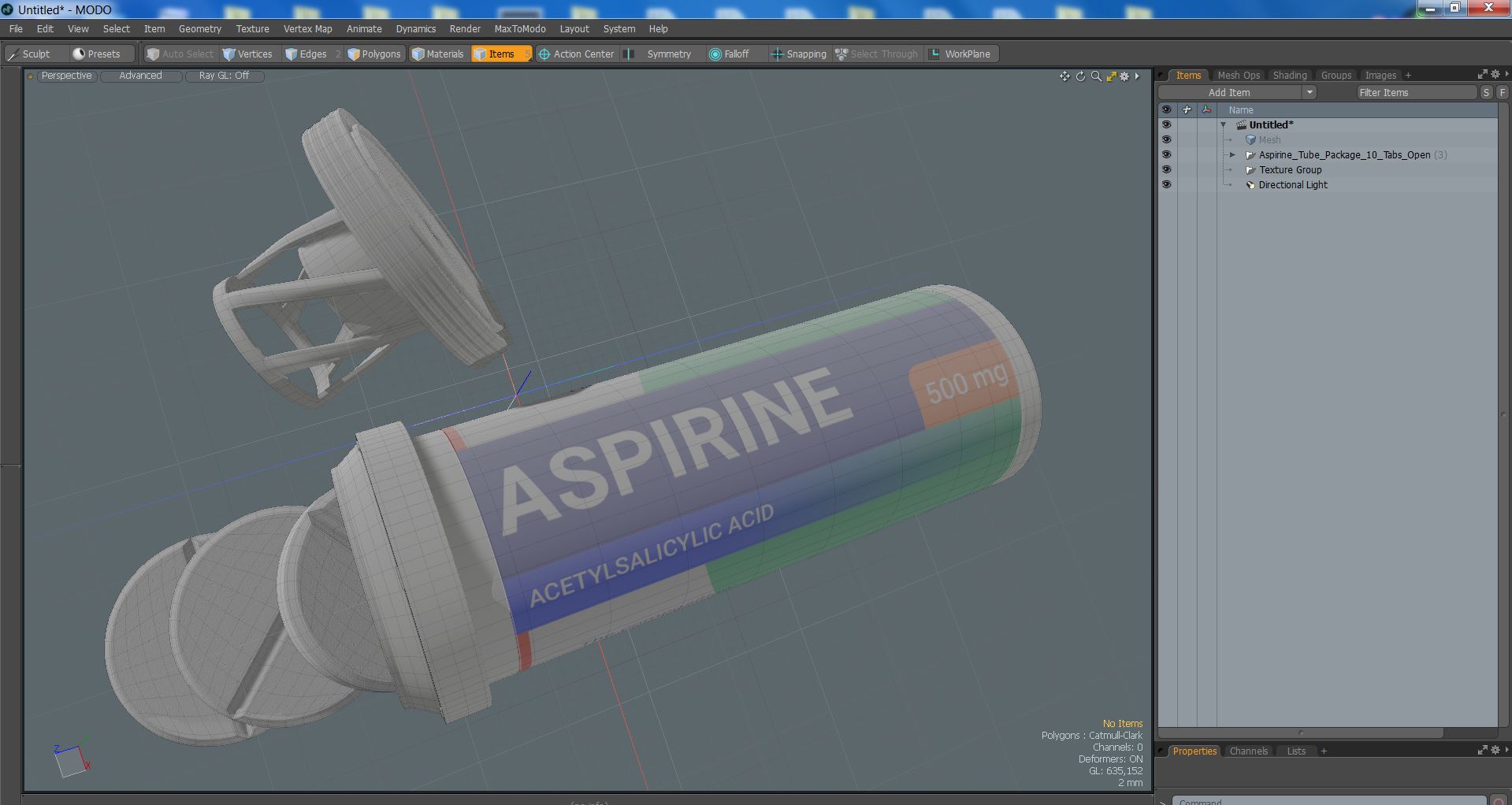Toggle Snapping on
Image resolution: width=1512 pixels, height=805 pixels.
click(799, 54)
